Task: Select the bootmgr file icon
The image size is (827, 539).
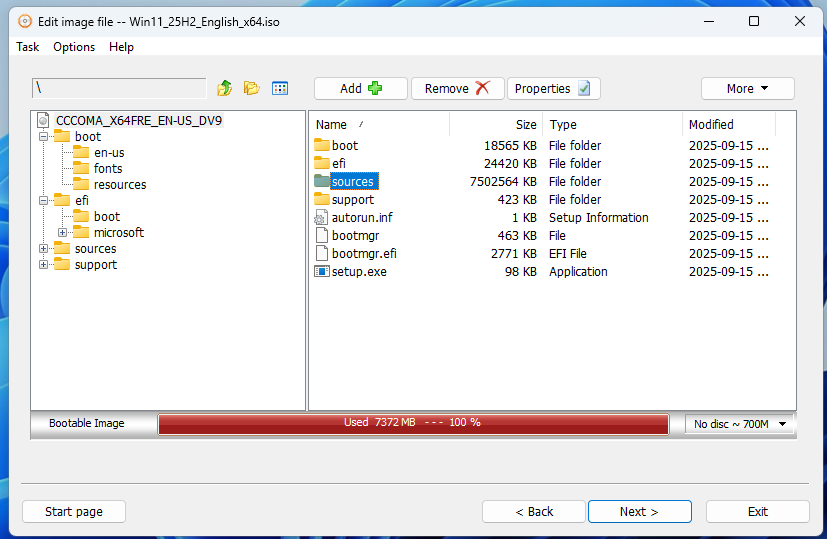Action: click(x=321, y=235)
